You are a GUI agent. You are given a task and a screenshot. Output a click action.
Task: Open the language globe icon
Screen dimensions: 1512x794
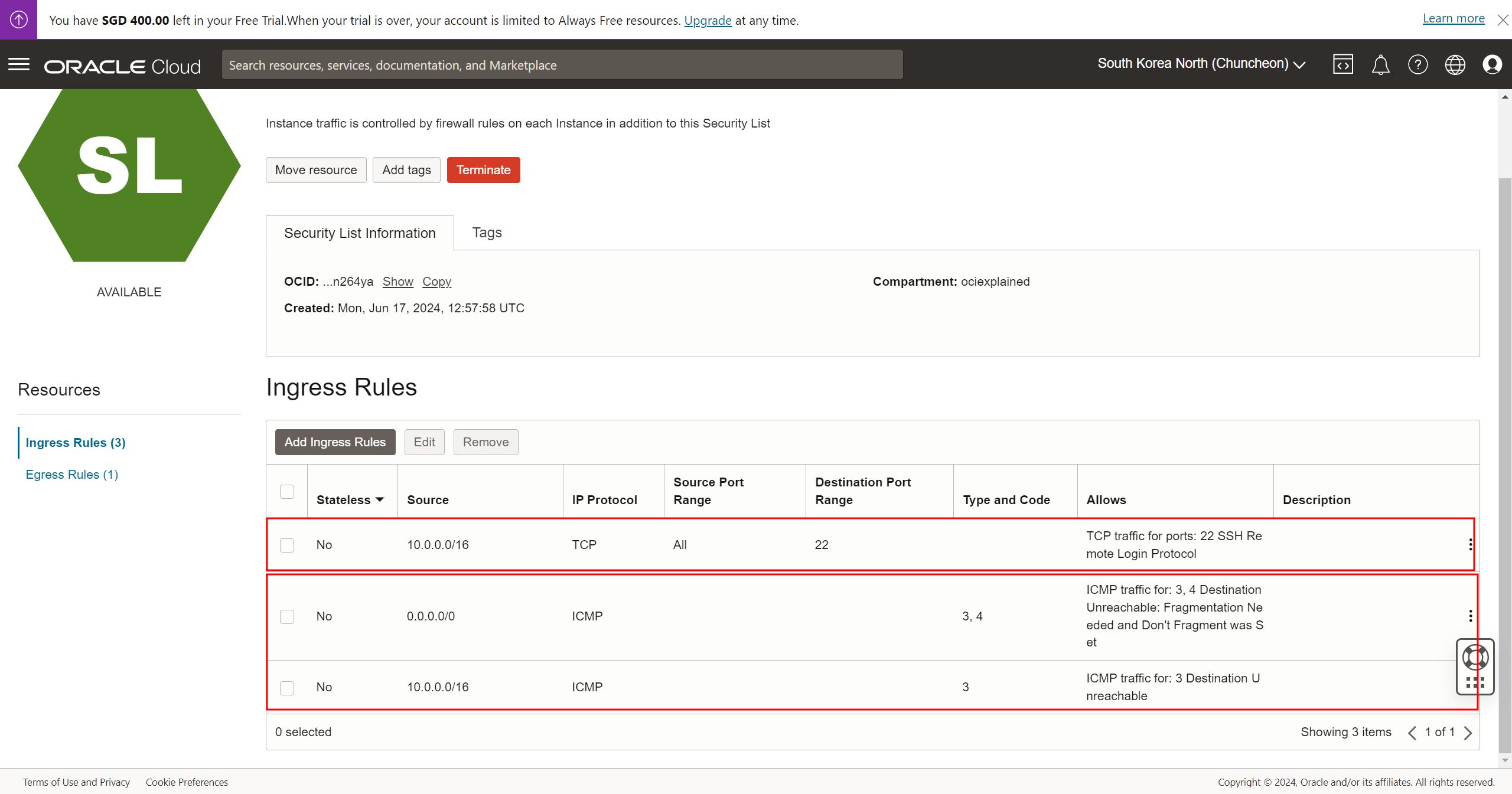[x=1455, y=64]
